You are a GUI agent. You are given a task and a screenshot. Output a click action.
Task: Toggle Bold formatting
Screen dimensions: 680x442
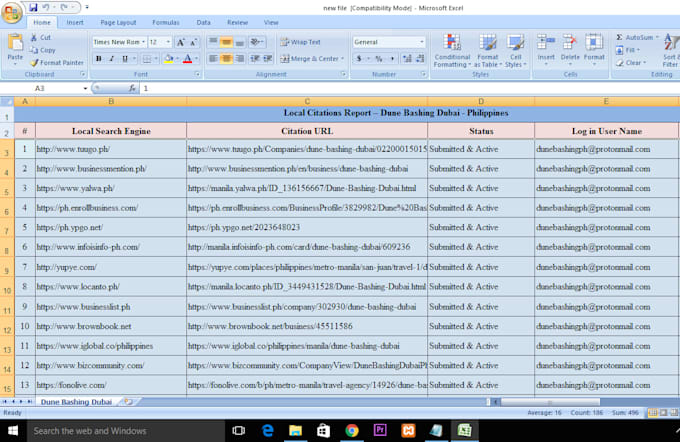[x=99, y=59]
